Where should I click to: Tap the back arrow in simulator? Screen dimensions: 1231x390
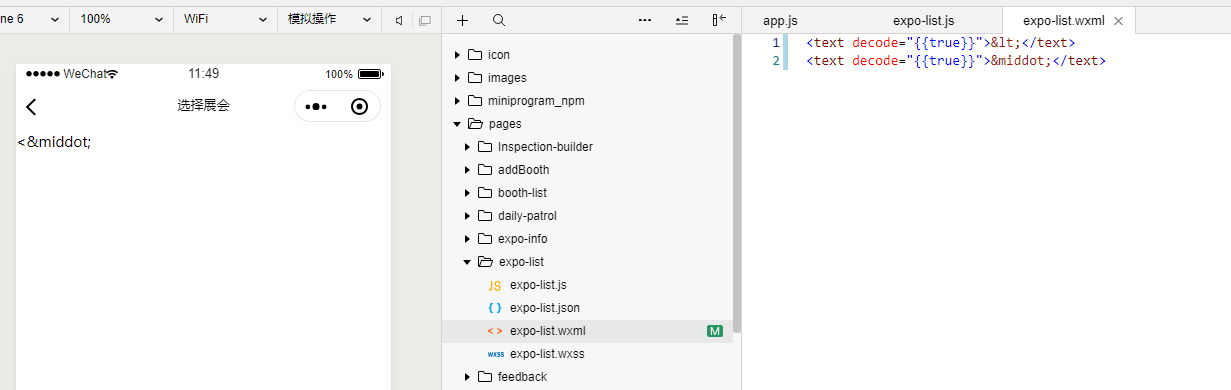(31, 106)
